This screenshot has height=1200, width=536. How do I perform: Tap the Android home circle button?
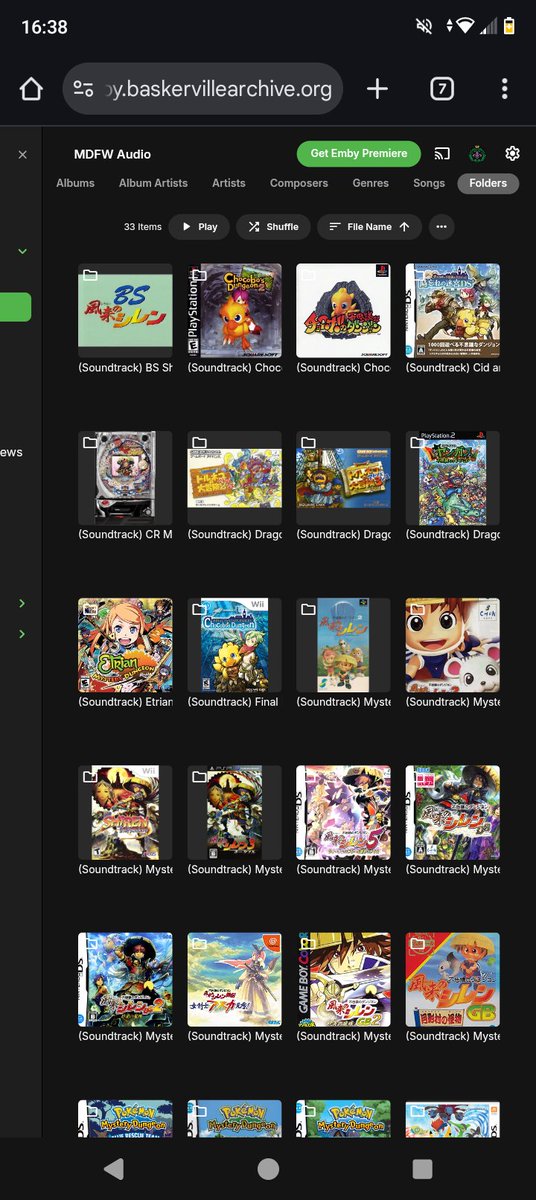point(268,1169)
